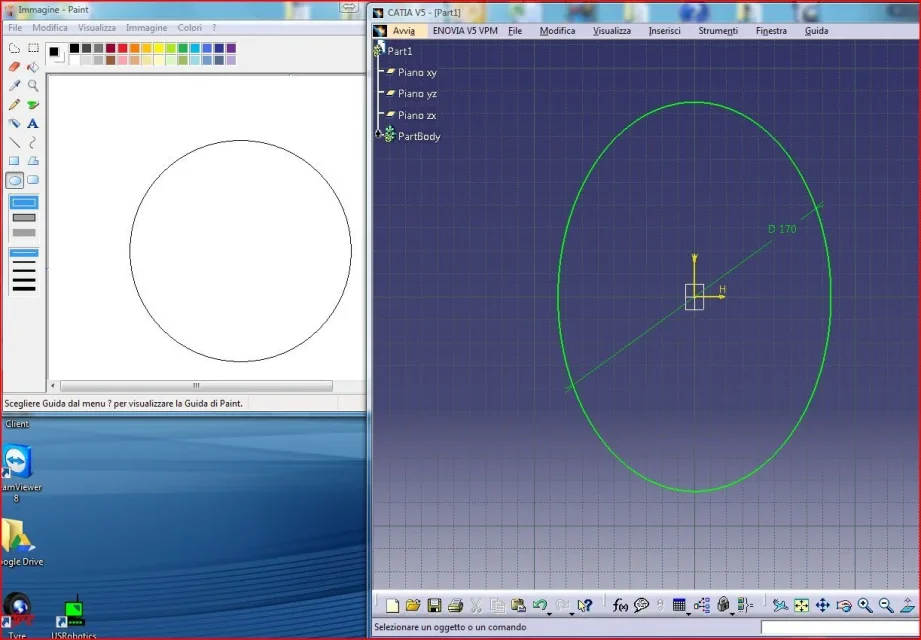Click the D 170 diameter dimension label
This screenshot has height=640, width=921.
tap(782, 229)
